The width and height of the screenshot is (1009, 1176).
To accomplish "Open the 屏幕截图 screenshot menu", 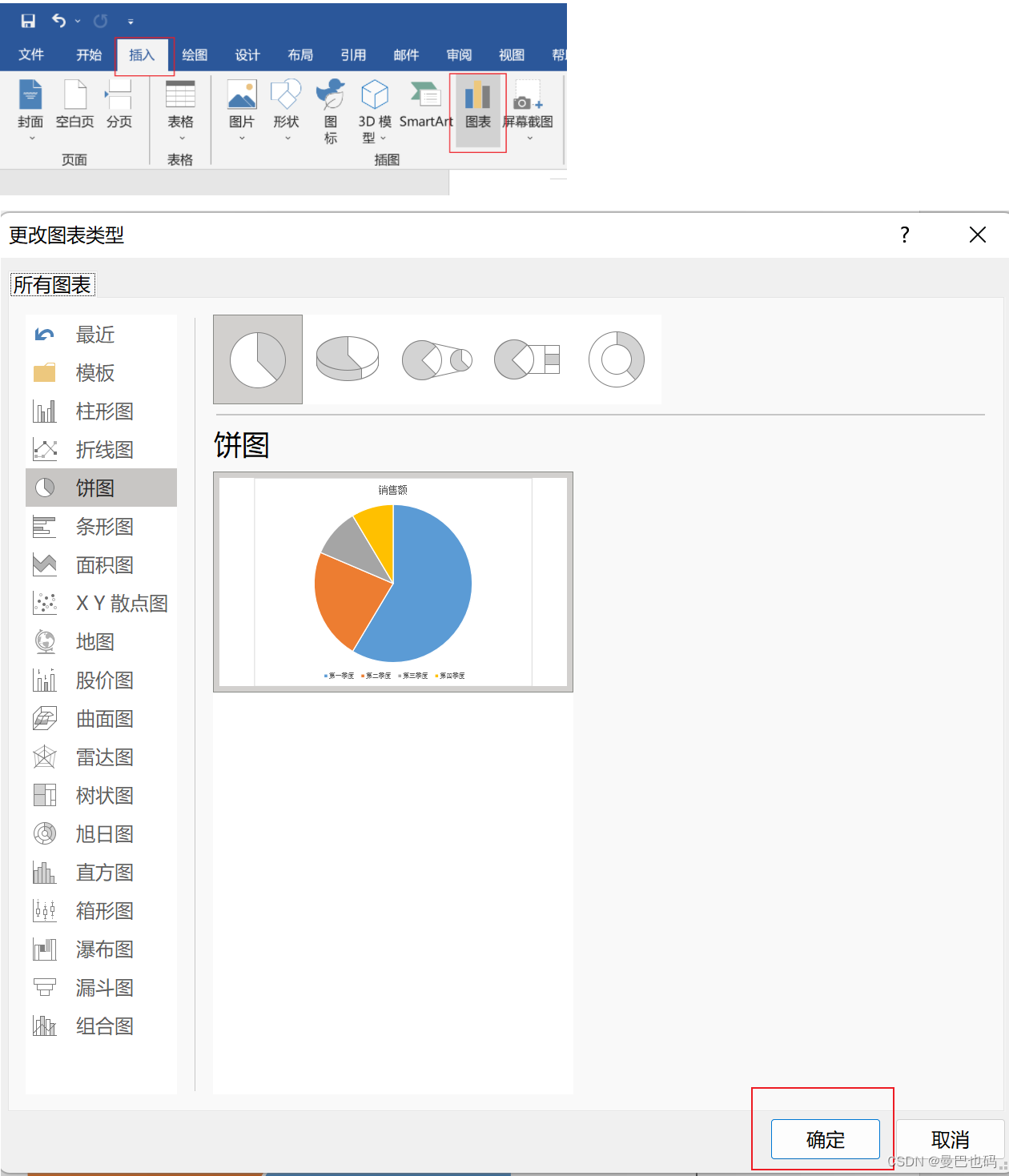I will pyautogui.click(x=528, y=110).
